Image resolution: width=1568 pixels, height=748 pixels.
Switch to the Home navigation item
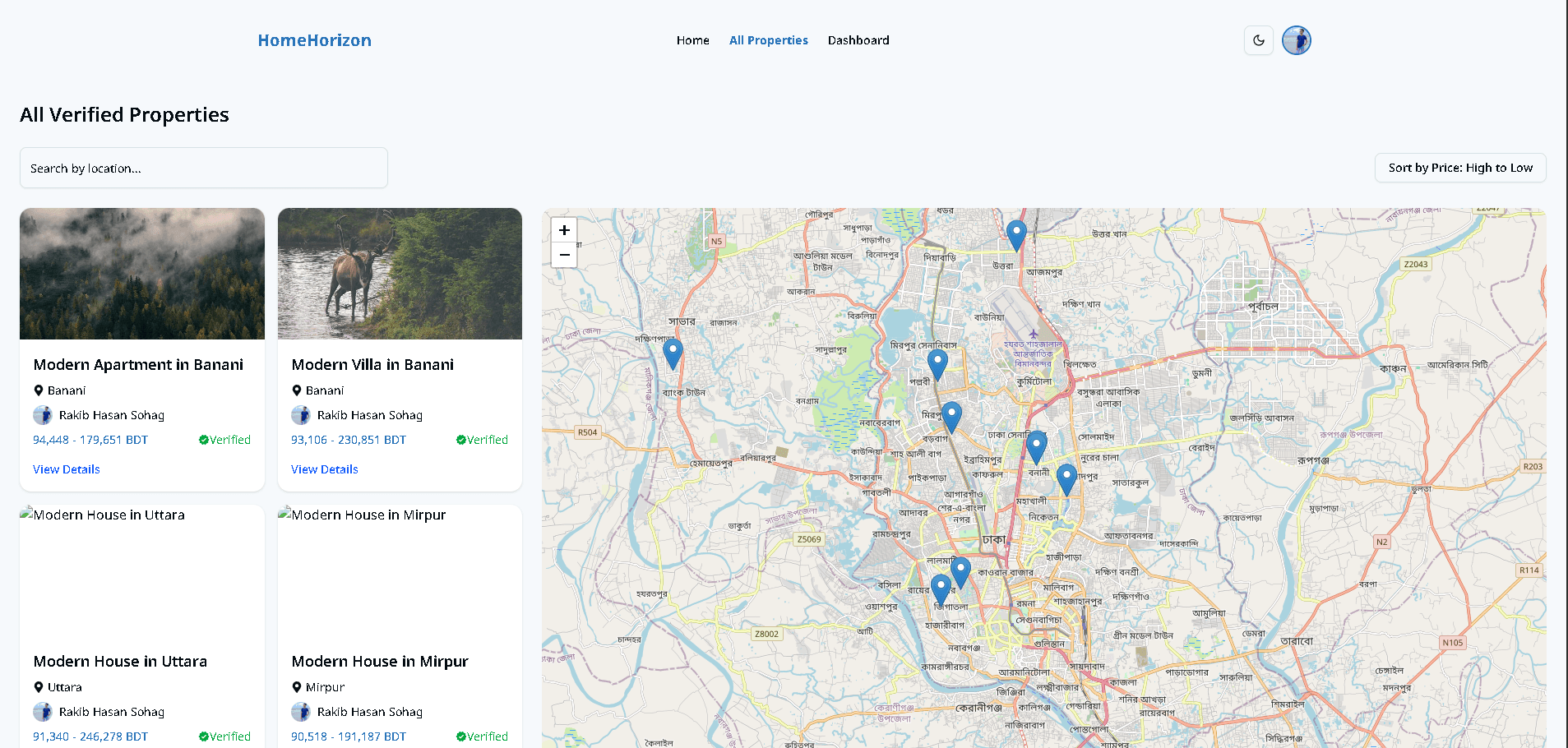click(692, 40)
